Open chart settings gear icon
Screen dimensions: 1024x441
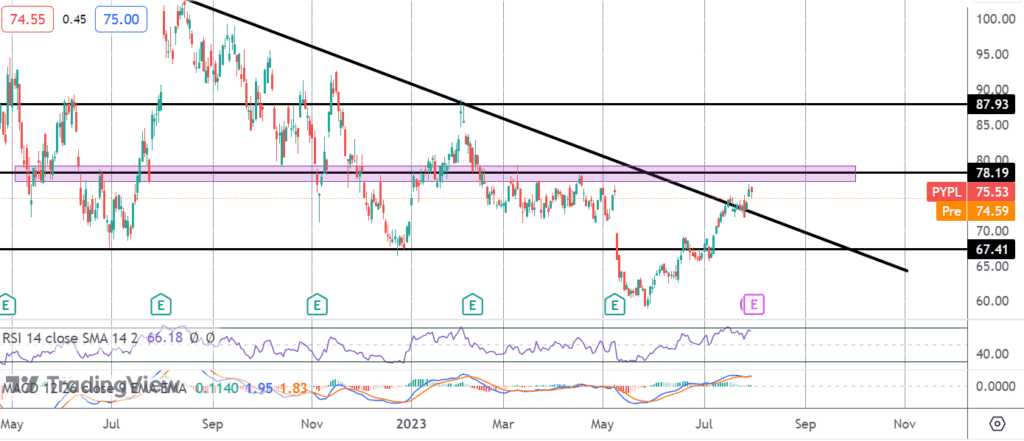coord(996,422)
